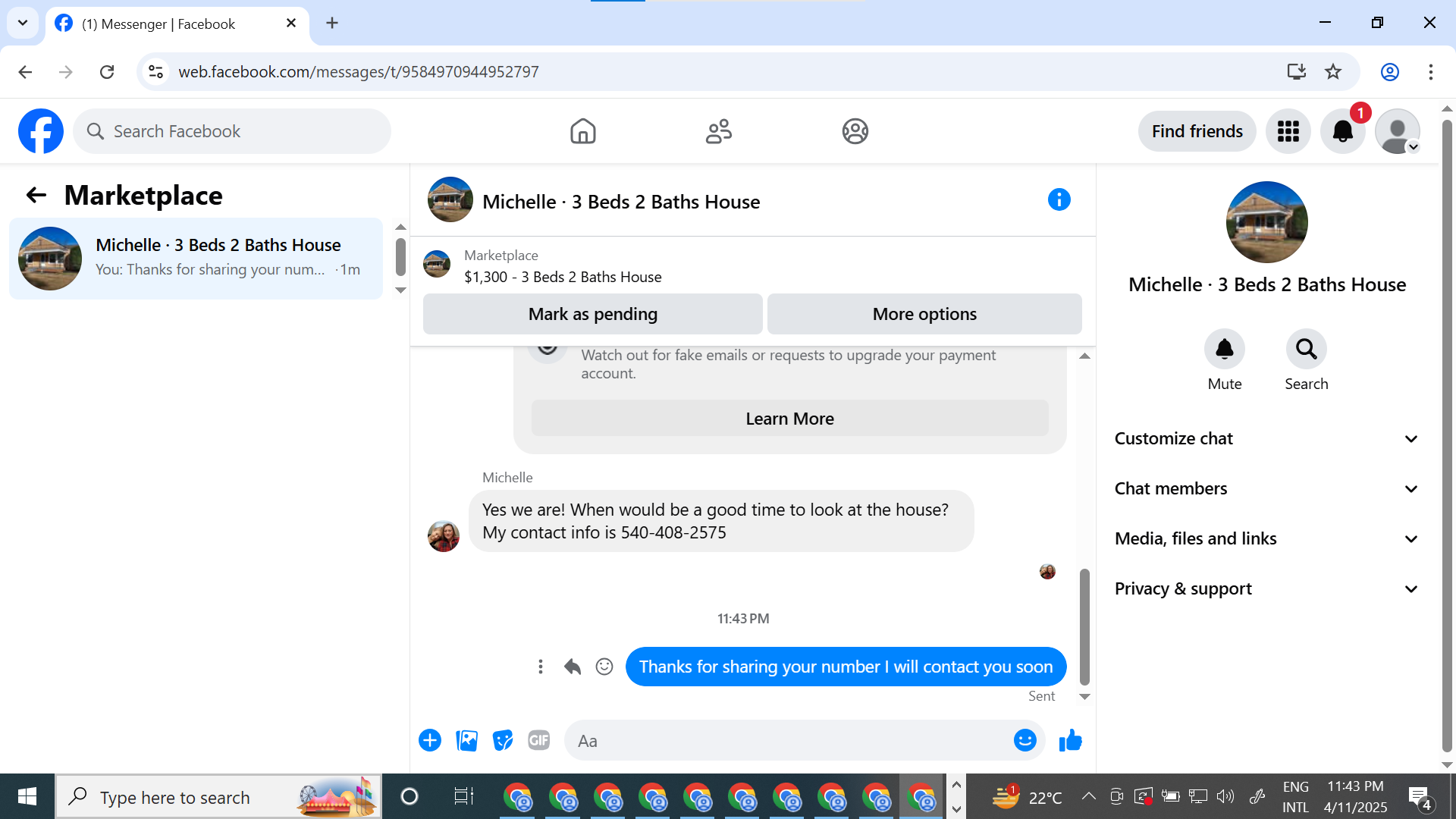Go back from Marketplace chats
Screen dimensions: 1456x819
coord(36,196)
